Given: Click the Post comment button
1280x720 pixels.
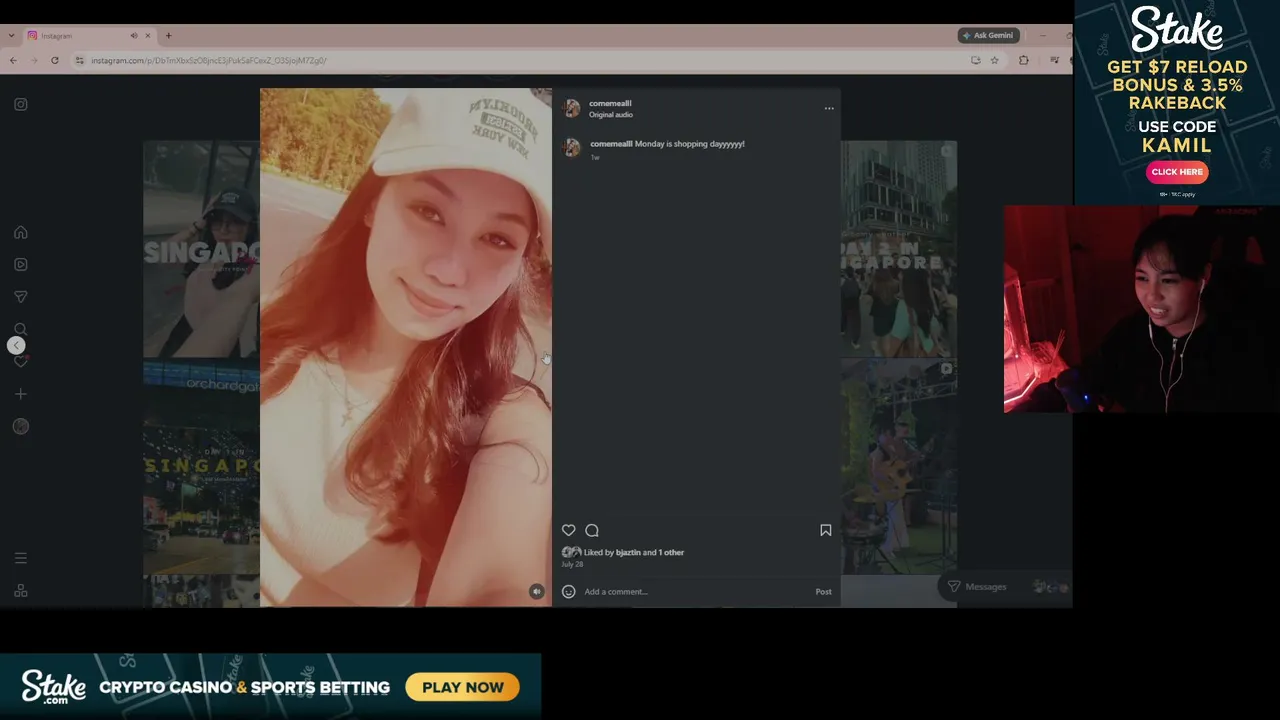Looking at the screenshot, I should (823, 591).
